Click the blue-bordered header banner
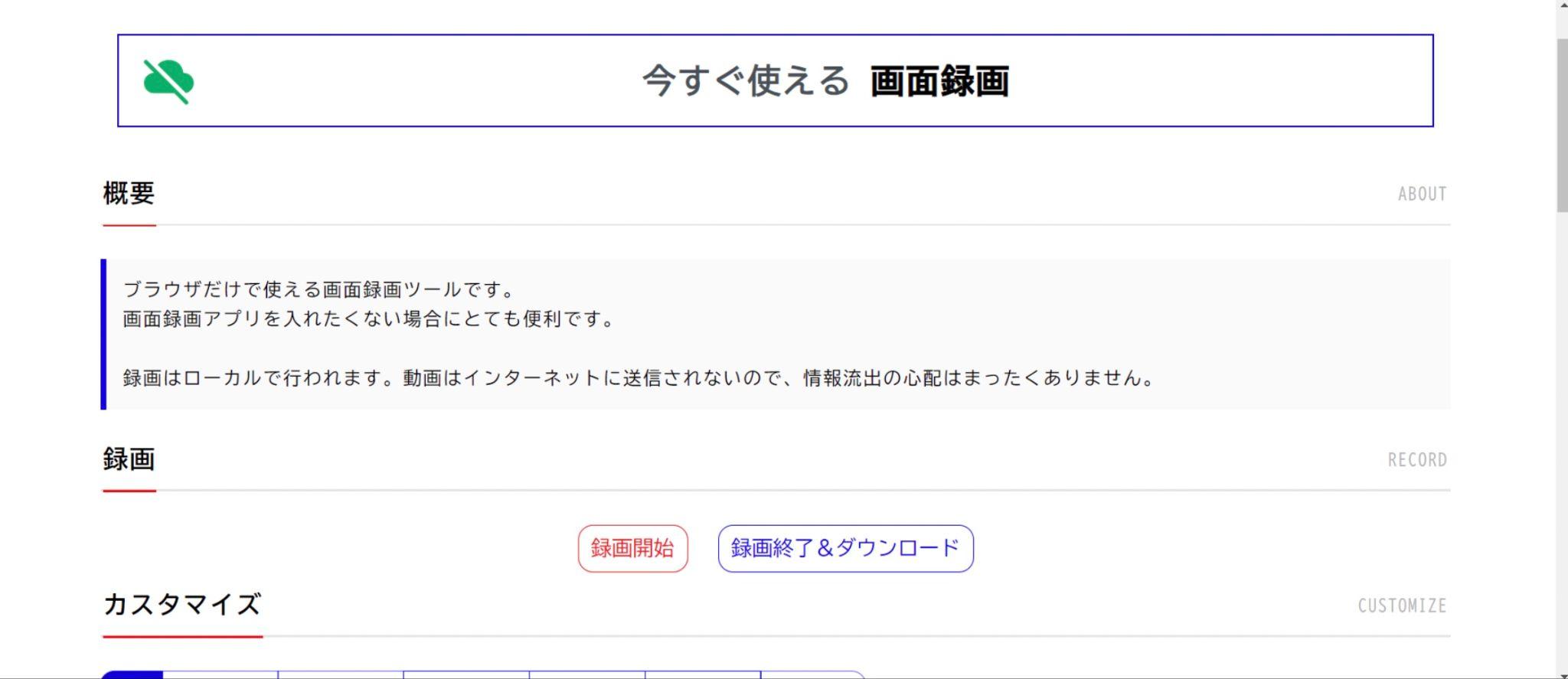Image resolution: width=1568 pixels, height=679 pixels. [775, 80]
